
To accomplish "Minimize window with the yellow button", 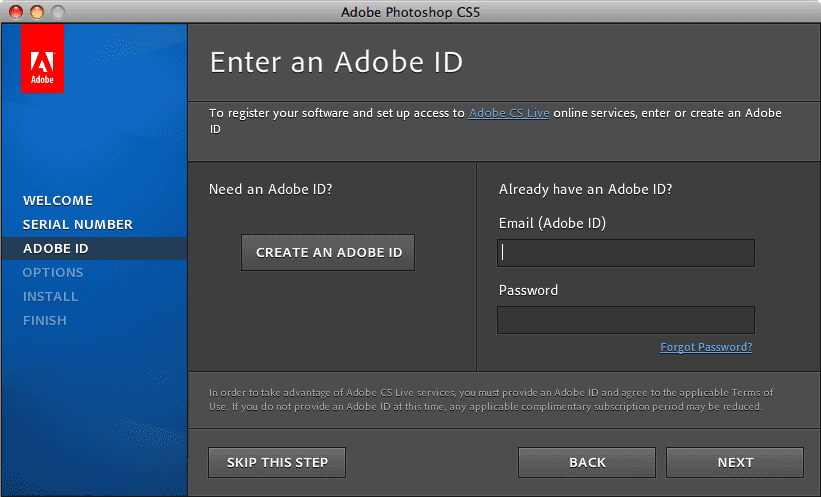I will click(x=37, y=12).
